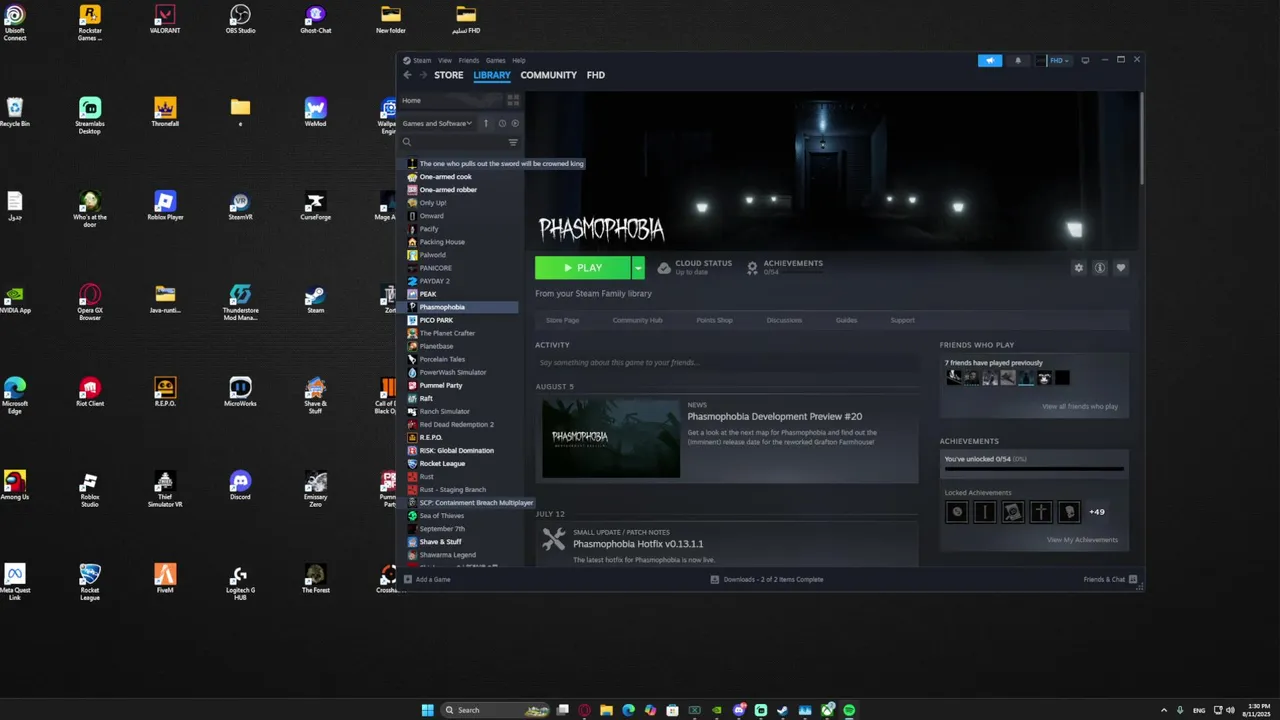Open advanced filter options icon in library search
The image size is (1280, 720).
[x=513, y=142]
